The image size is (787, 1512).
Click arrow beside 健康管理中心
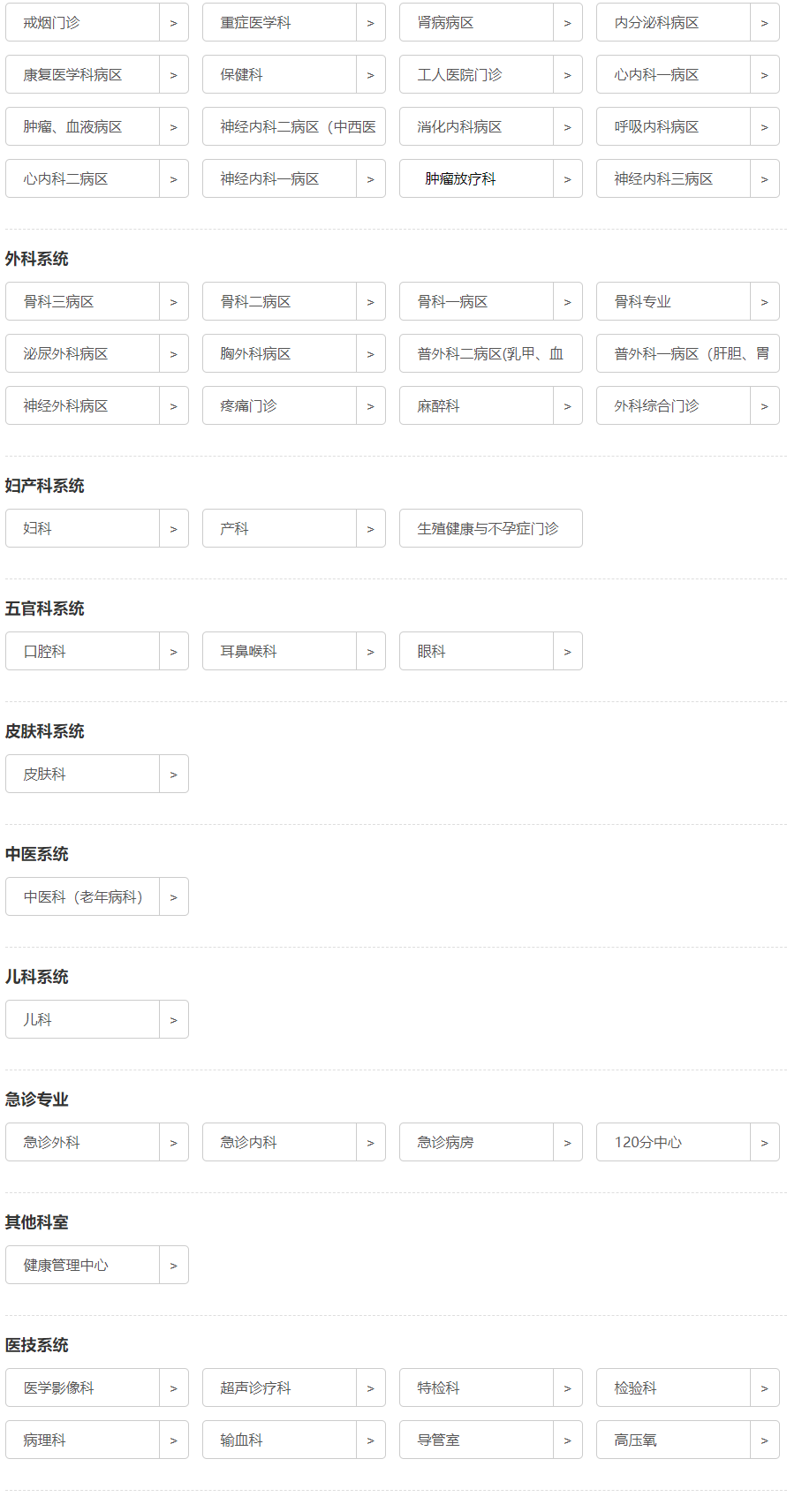point(173,1266)
